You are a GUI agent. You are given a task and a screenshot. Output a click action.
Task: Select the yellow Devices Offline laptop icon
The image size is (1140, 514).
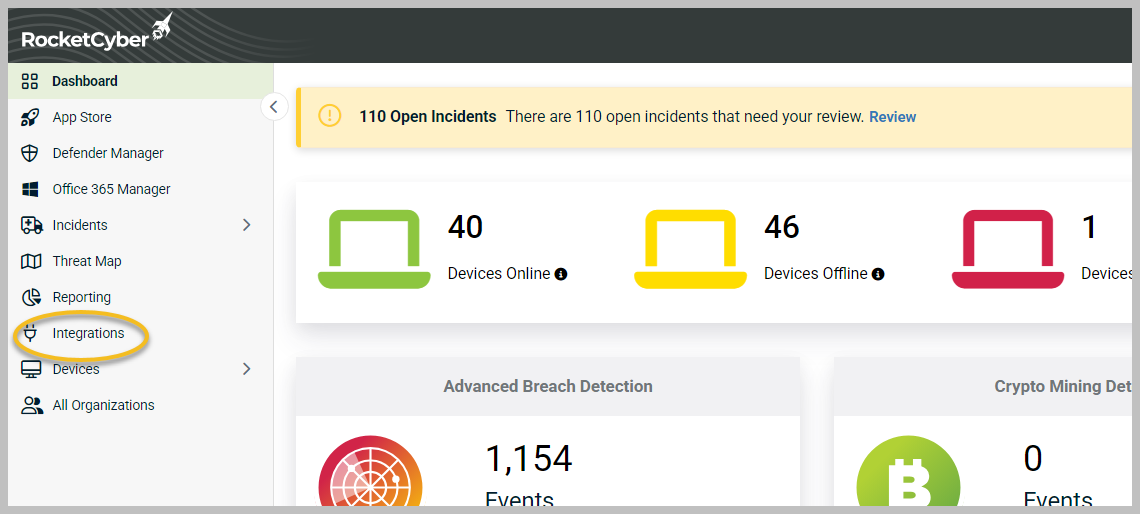click(x=690, y=250)
